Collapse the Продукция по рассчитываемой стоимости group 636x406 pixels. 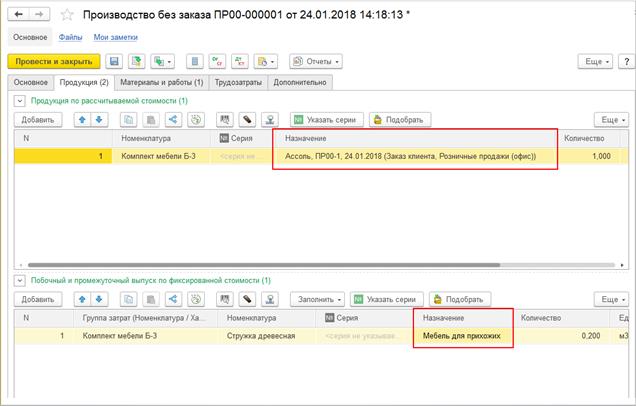(x=19, y=101)
